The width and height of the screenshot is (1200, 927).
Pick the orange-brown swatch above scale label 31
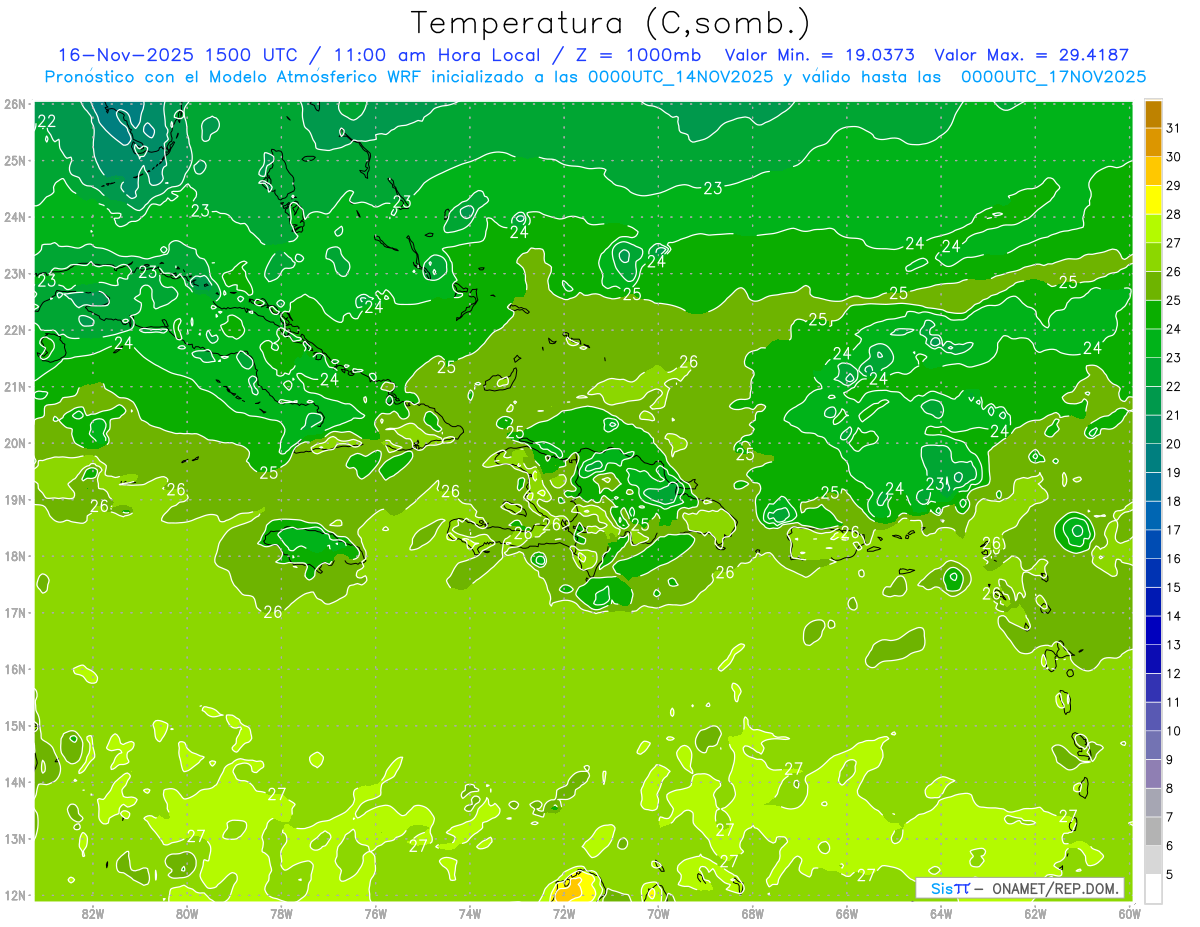pos(1153,114)
